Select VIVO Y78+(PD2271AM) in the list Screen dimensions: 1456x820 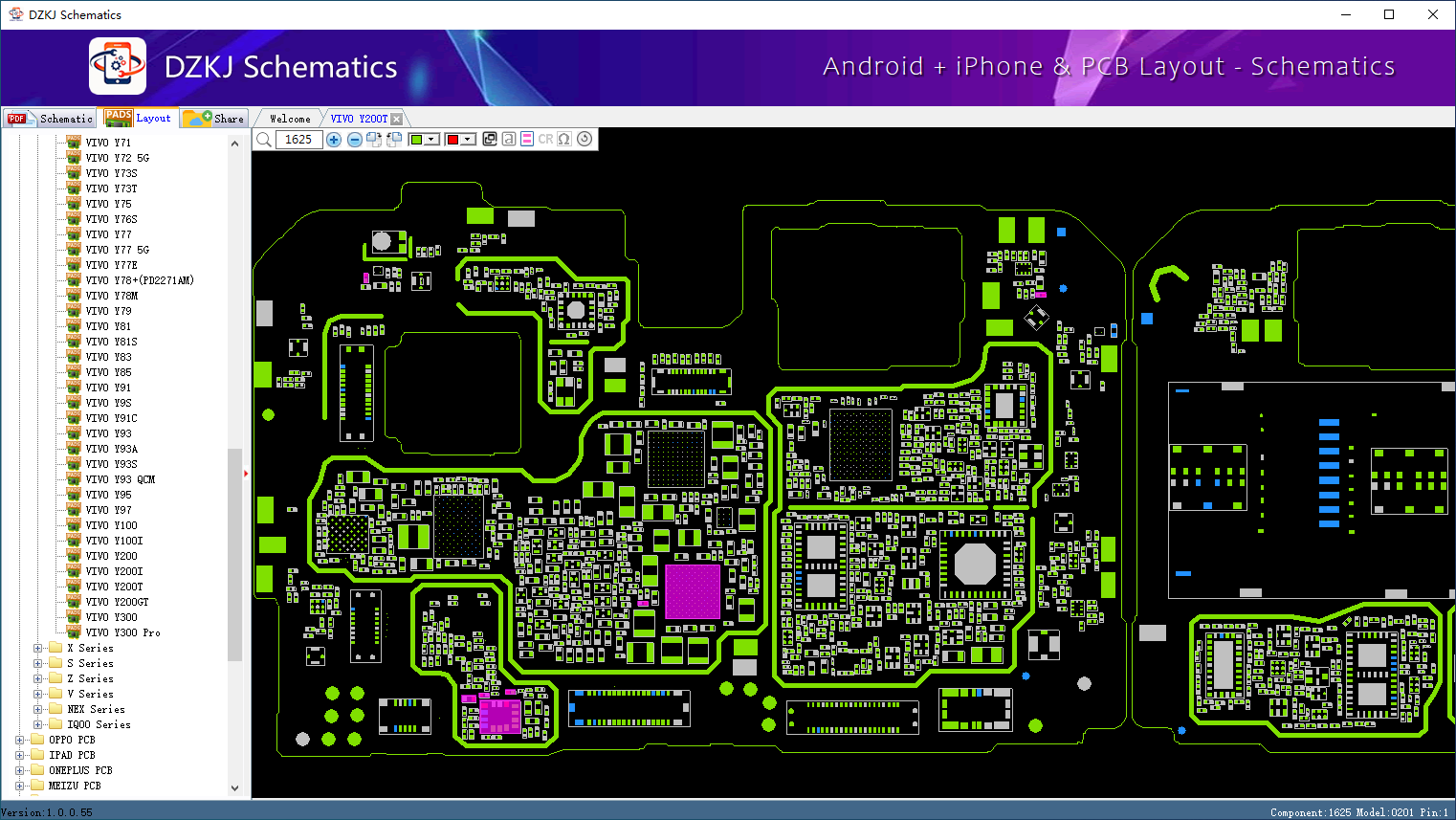[140, 280]
